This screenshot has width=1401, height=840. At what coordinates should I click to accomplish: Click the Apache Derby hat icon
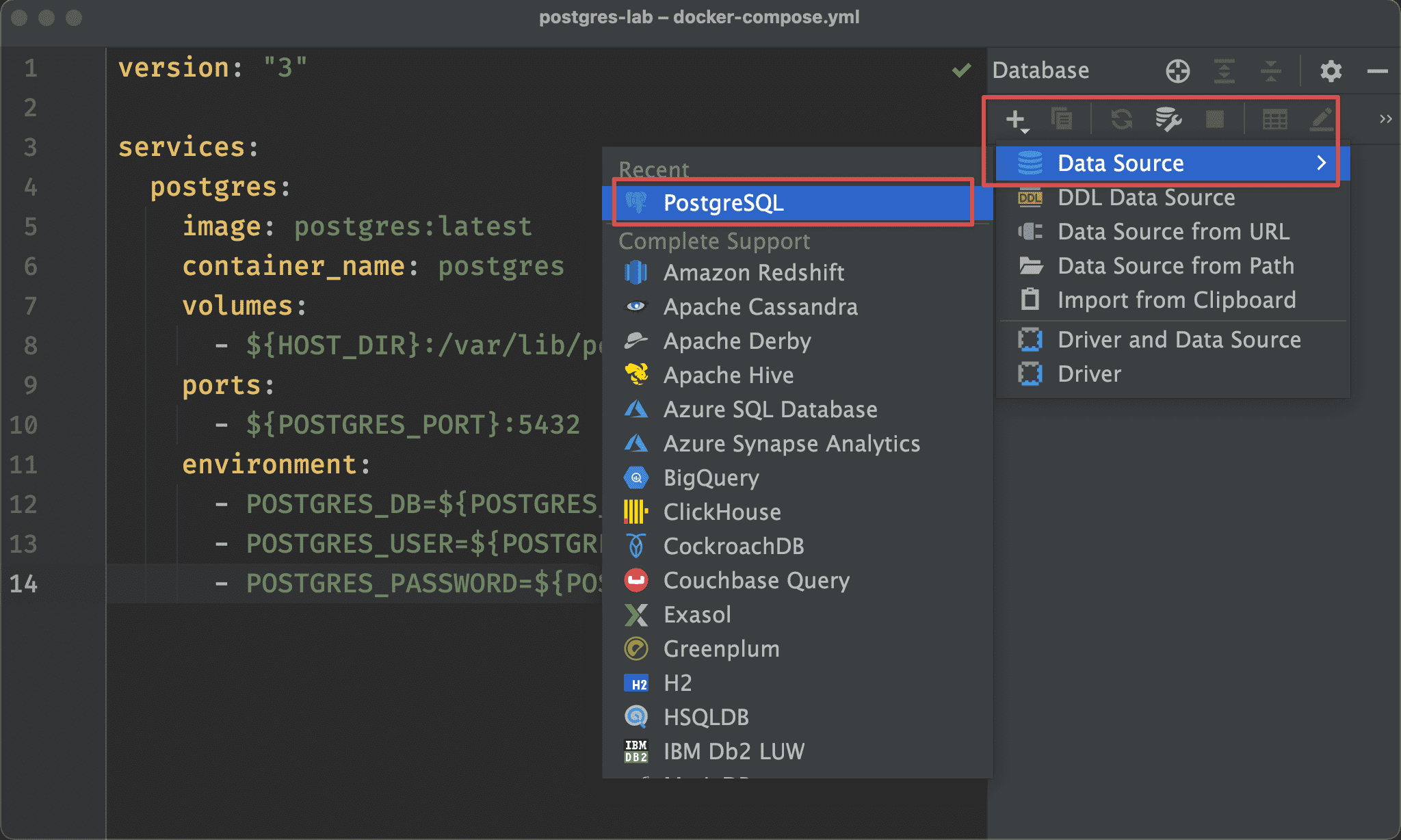[636, 340]
